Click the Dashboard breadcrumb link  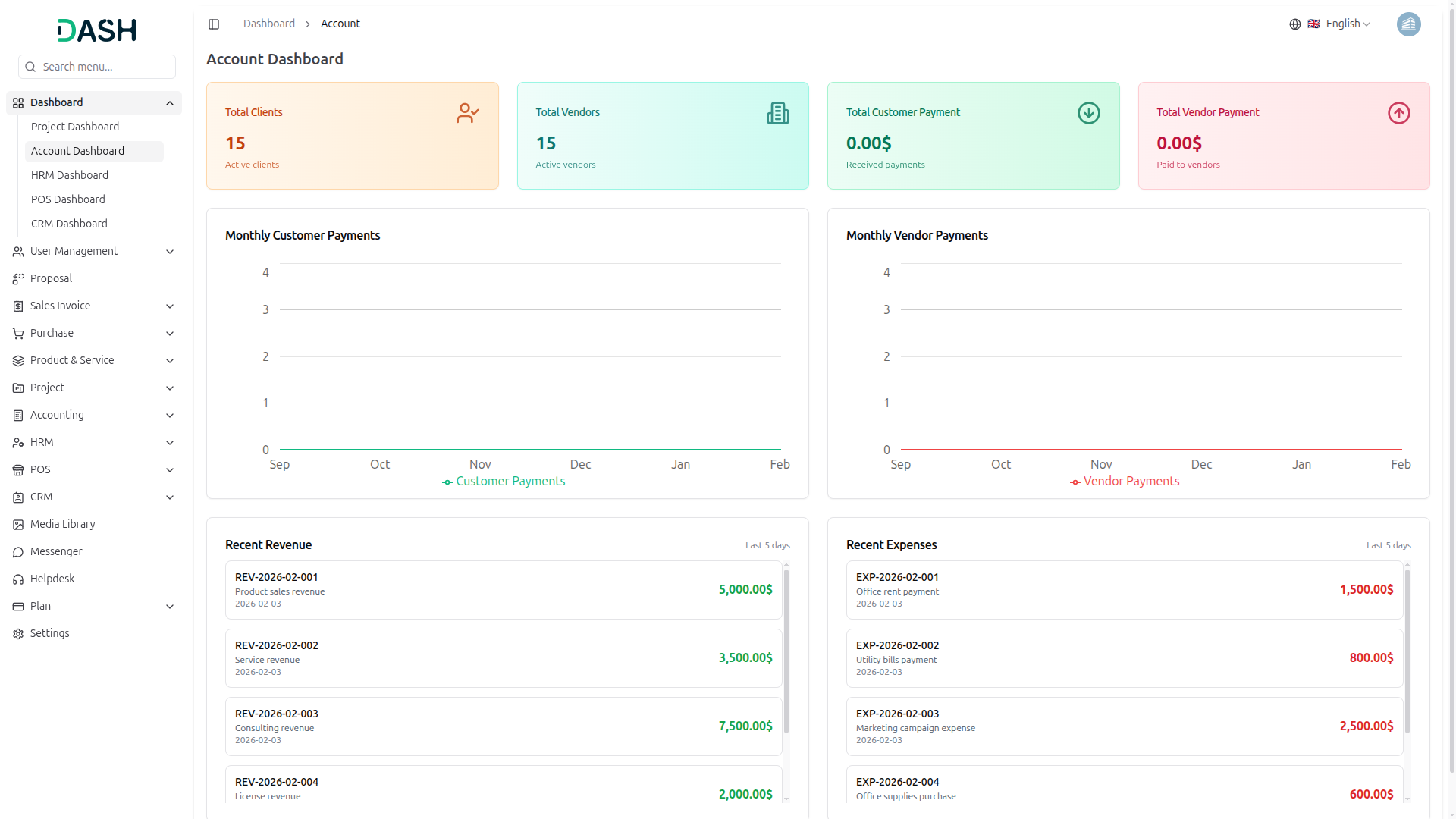point(268,24)
